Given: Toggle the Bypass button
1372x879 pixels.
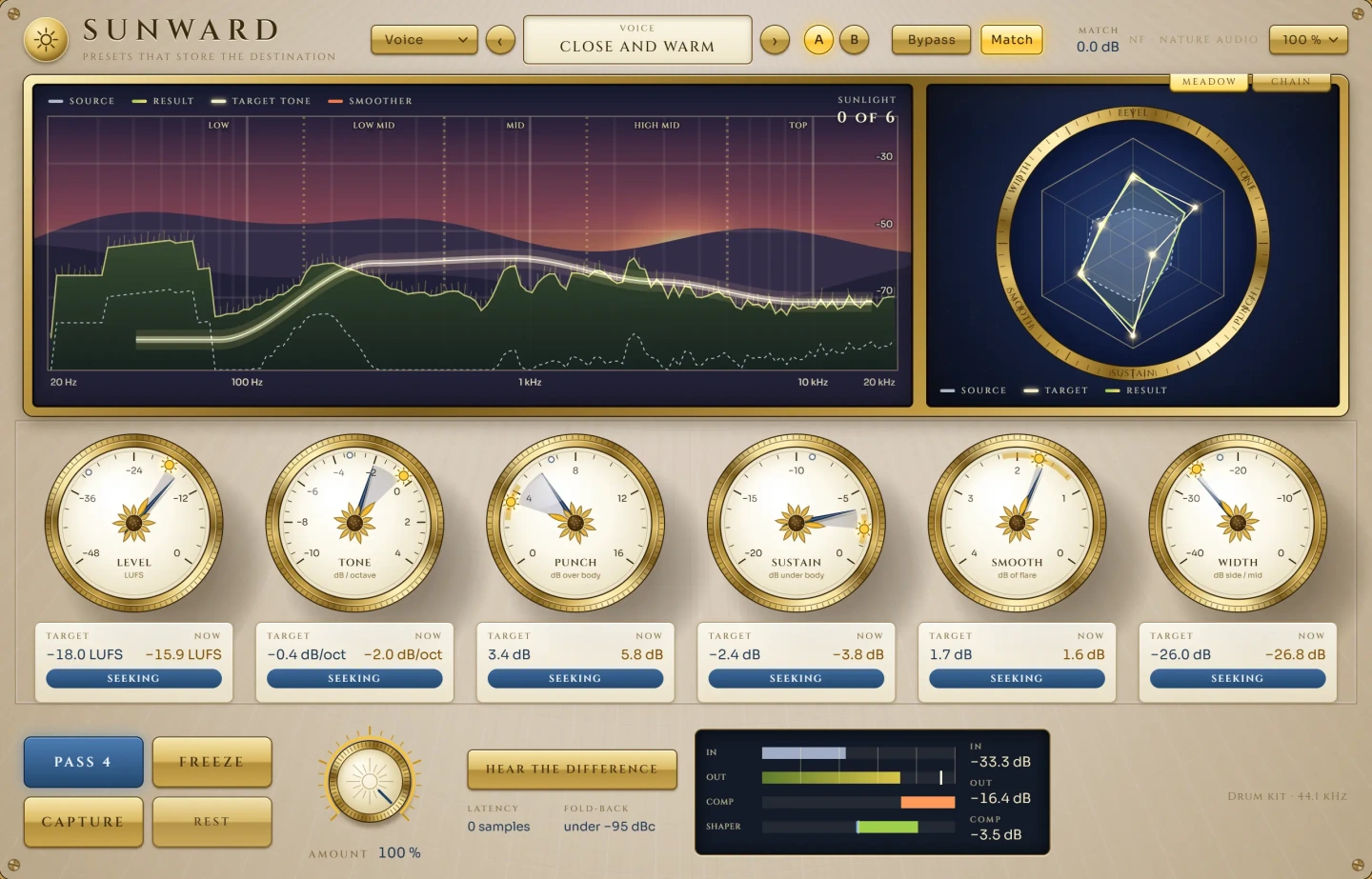Looking at the screenshot, I should 931,40.
